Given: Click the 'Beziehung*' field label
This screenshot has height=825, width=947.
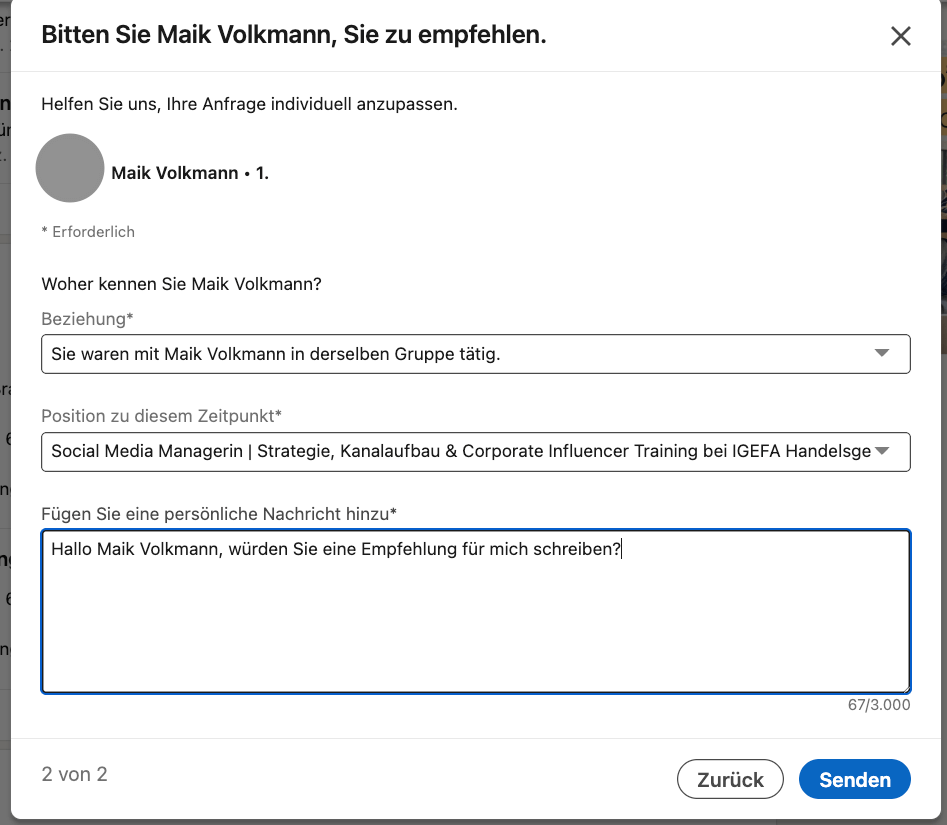Looking at the screenshot, I should click(88, 318).
